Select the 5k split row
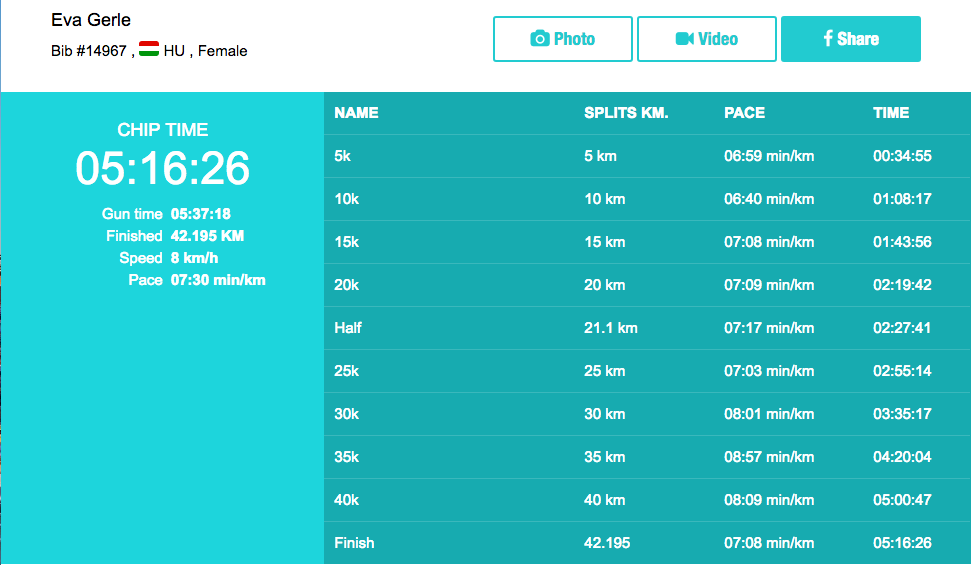 346,156
